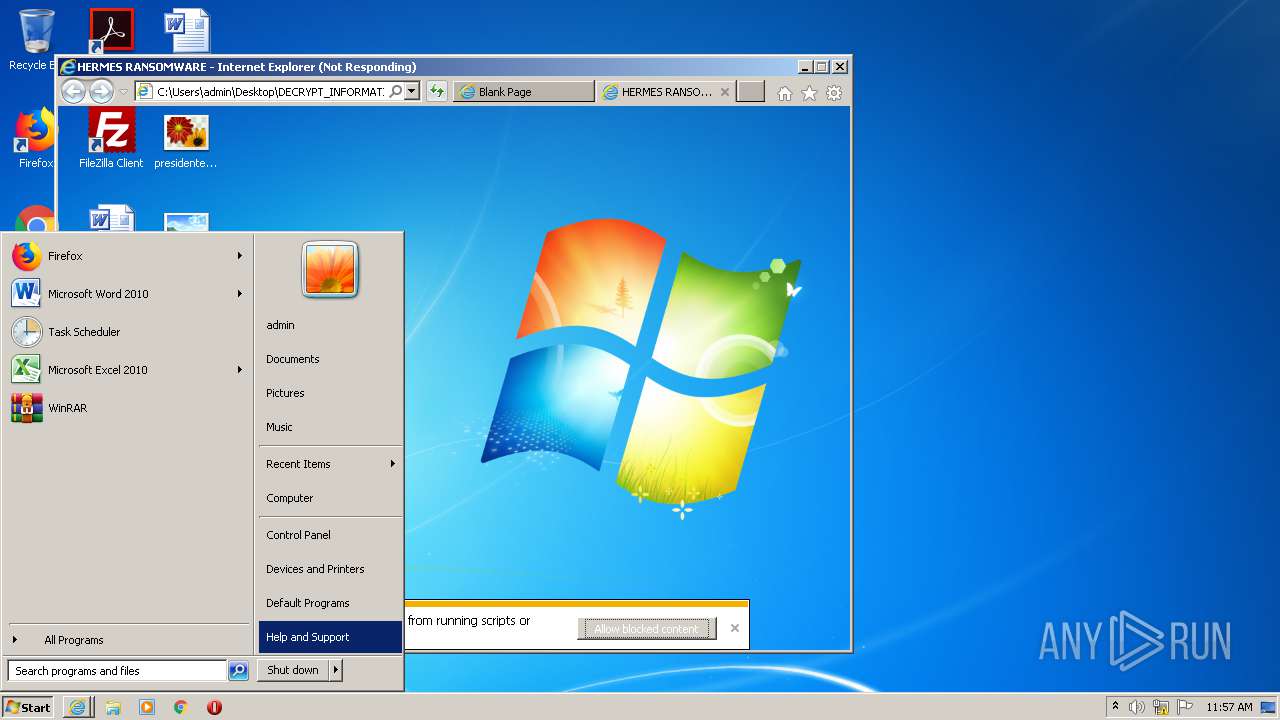This screenshot has height=720, width=1280.
Task: Open Microsoft Excel 2010 from Start menu
Action: (x=127, y=370)
